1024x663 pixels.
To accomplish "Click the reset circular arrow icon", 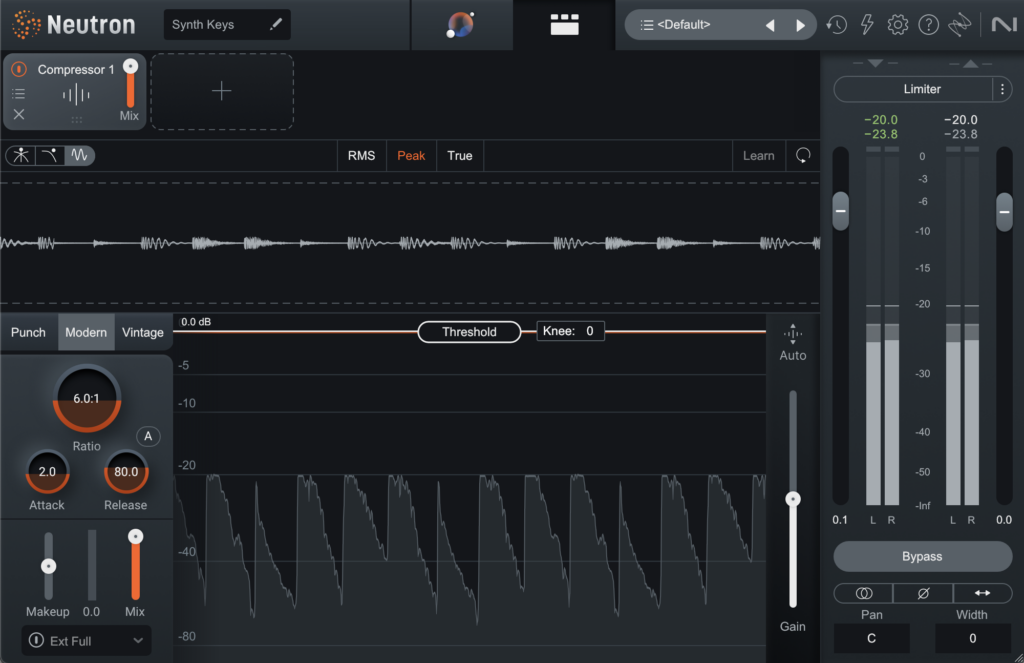I will (803, 155).
